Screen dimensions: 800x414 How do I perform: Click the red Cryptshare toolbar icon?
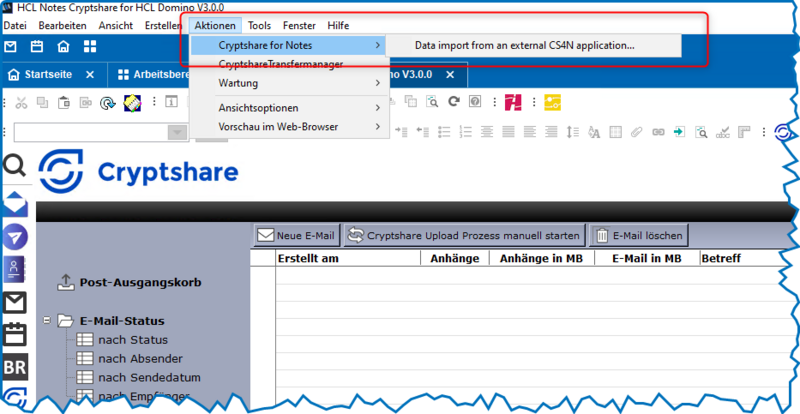[514, 101]
